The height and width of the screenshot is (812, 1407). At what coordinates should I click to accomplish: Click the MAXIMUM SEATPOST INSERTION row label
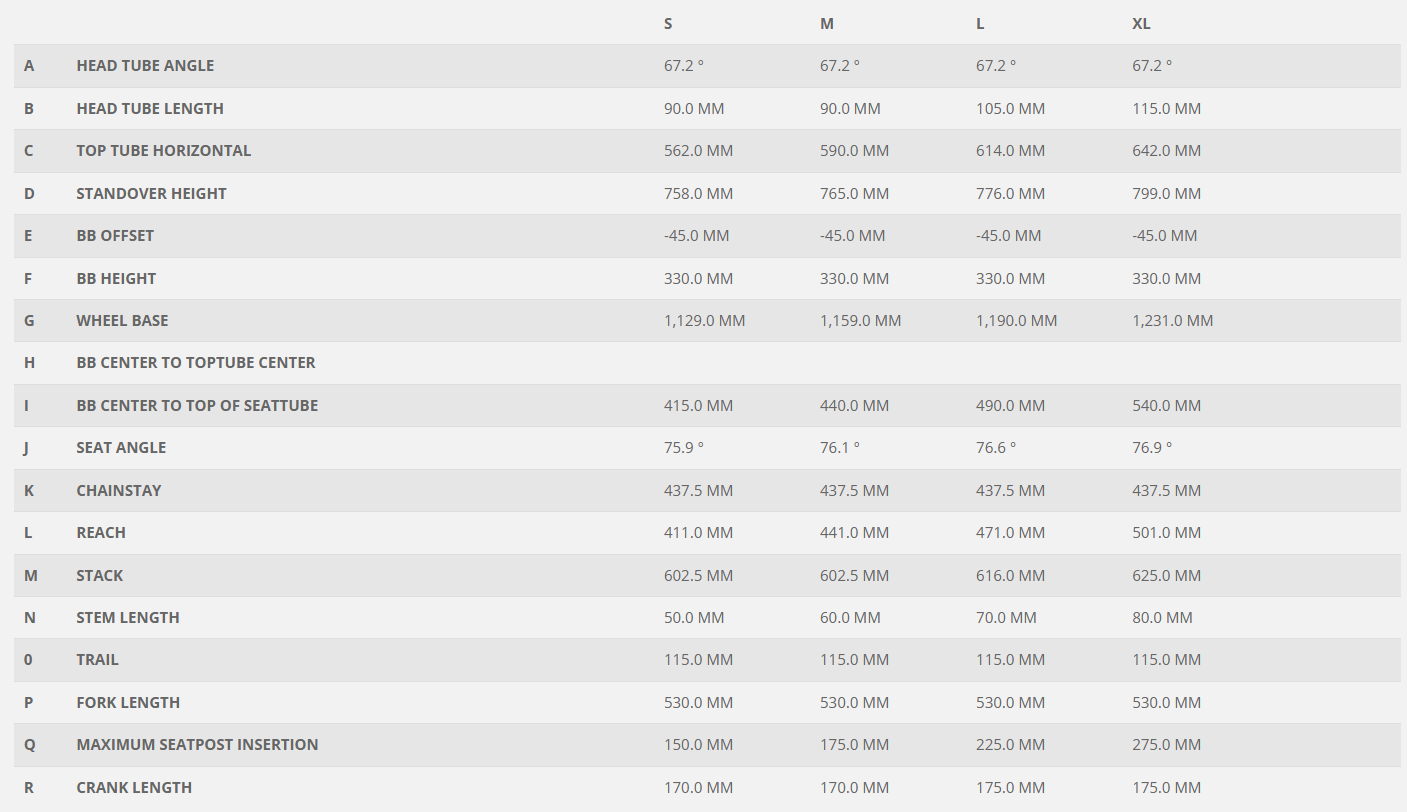(x=197, y=745)
